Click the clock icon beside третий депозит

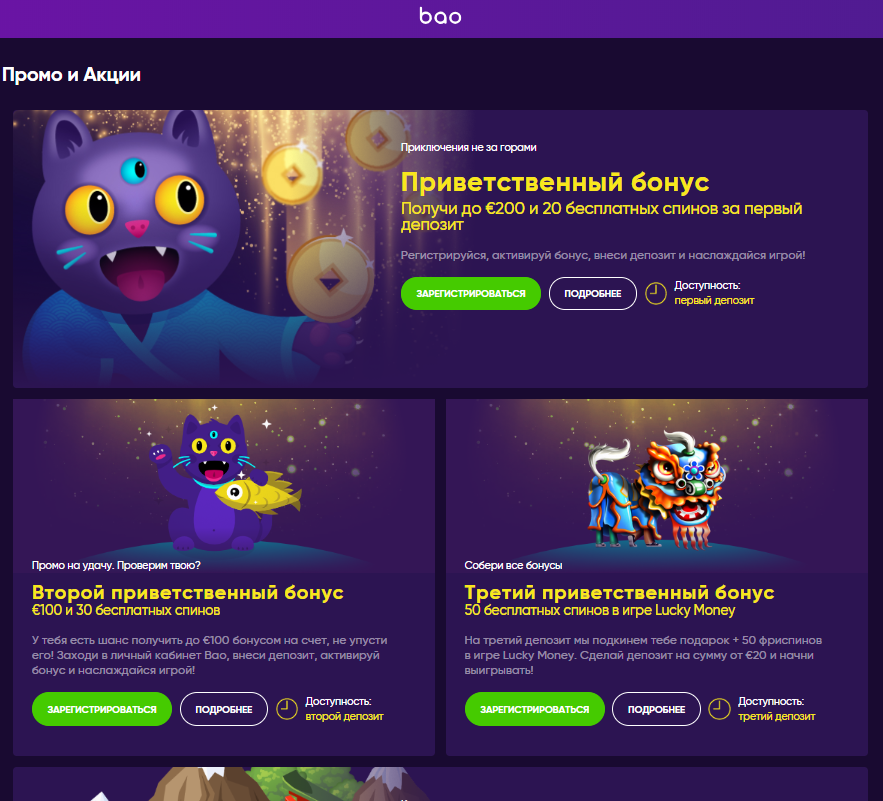pyautogui.click(x=719, y=709)
